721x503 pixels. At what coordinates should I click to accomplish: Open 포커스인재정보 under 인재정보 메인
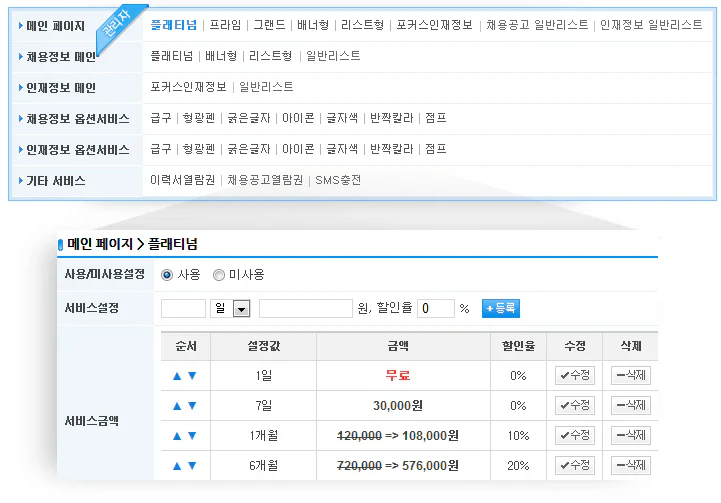tap(189, 87)
